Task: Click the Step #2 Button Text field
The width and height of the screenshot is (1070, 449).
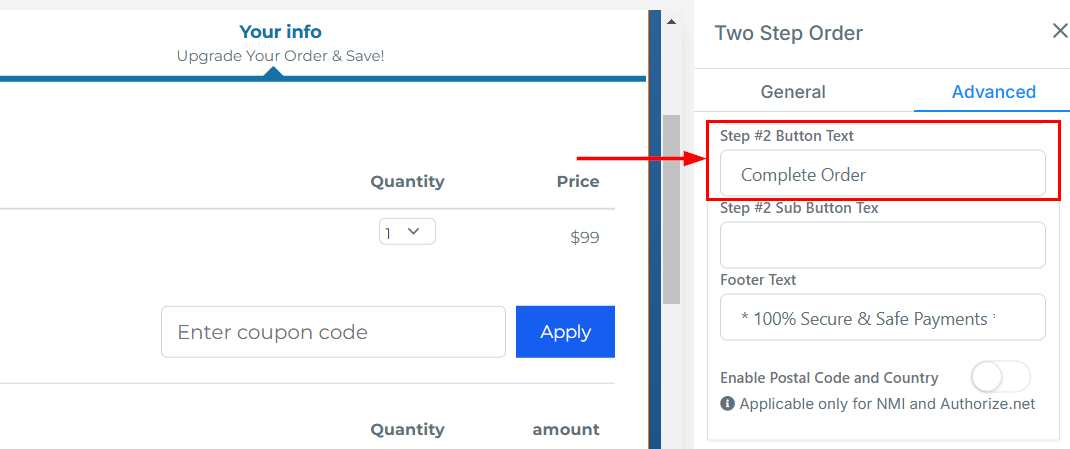Action: point(882,174)
